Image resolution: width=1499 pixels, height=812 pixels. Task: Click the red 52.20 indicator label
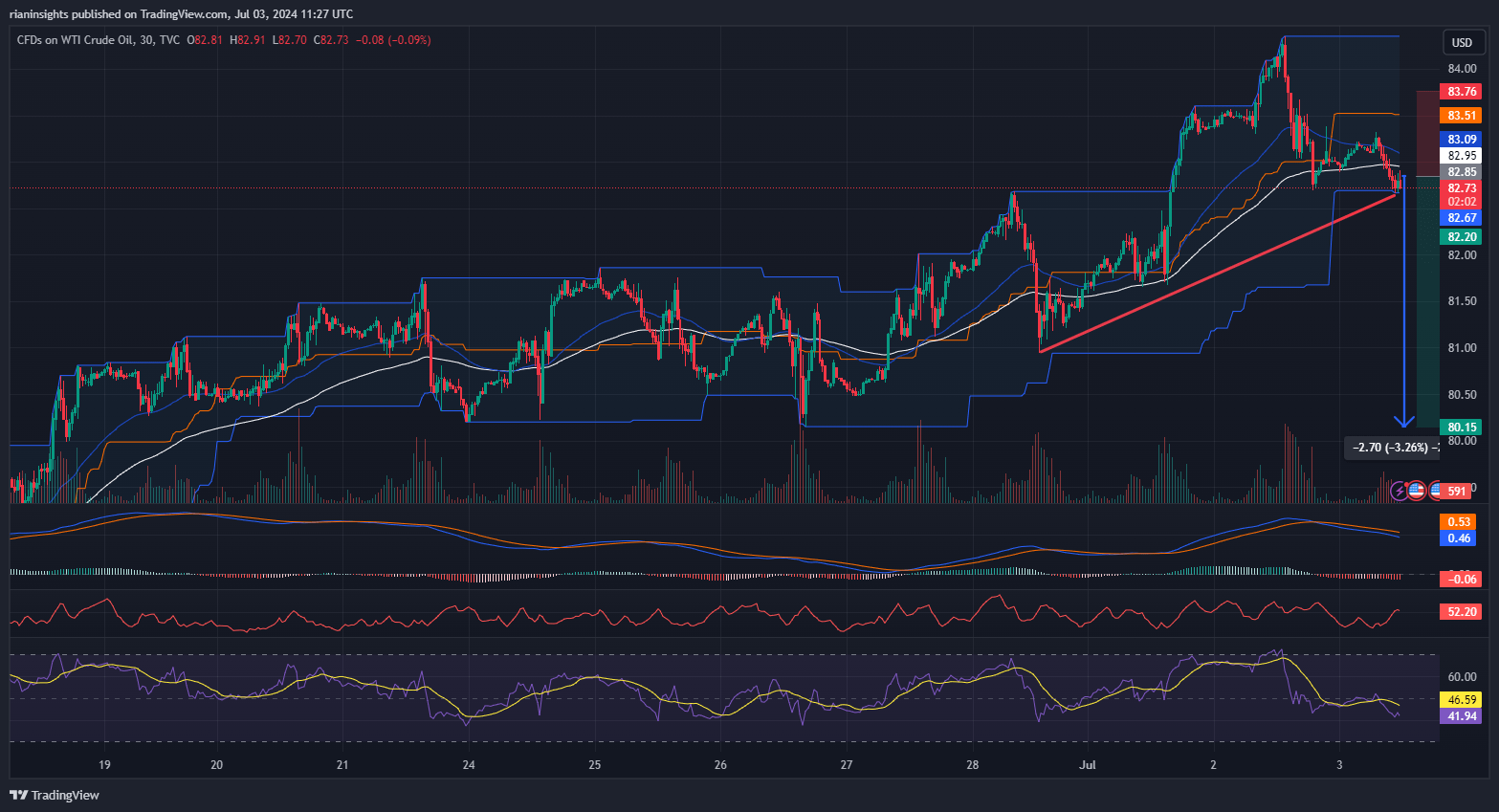tap(1462, 612)
